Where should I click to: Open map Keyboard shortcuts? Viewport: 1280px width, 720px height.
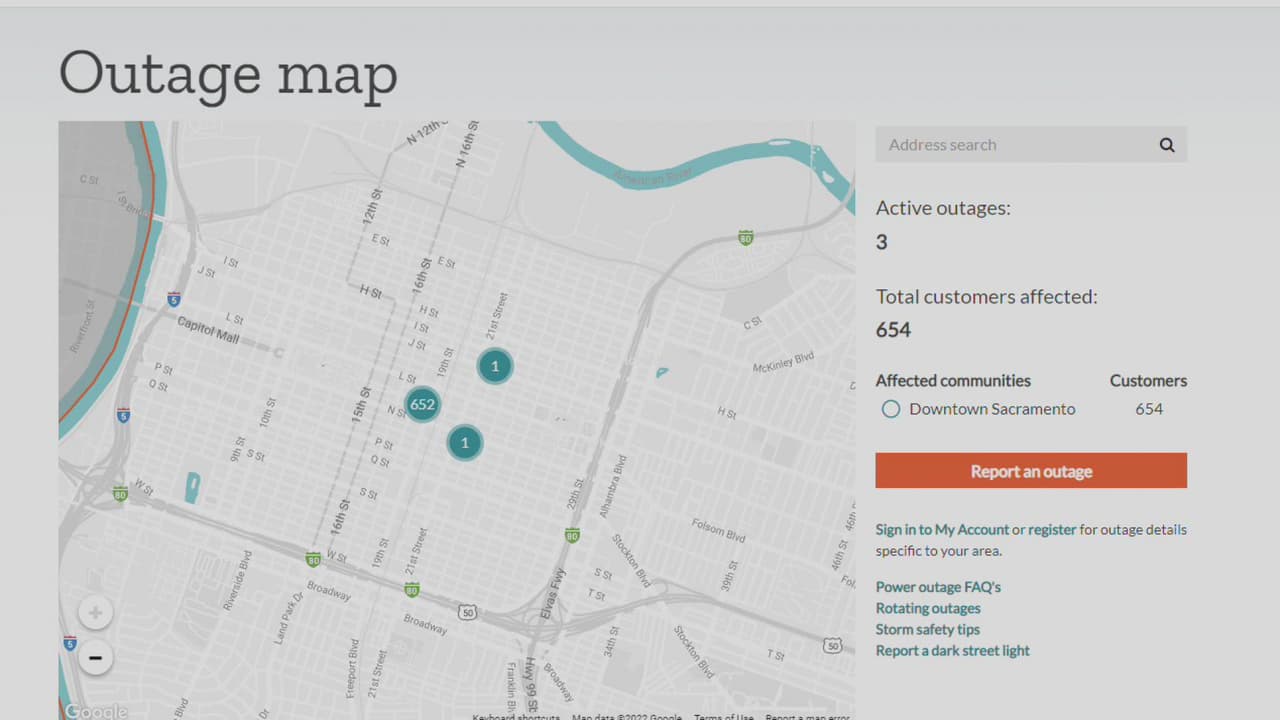516,717
